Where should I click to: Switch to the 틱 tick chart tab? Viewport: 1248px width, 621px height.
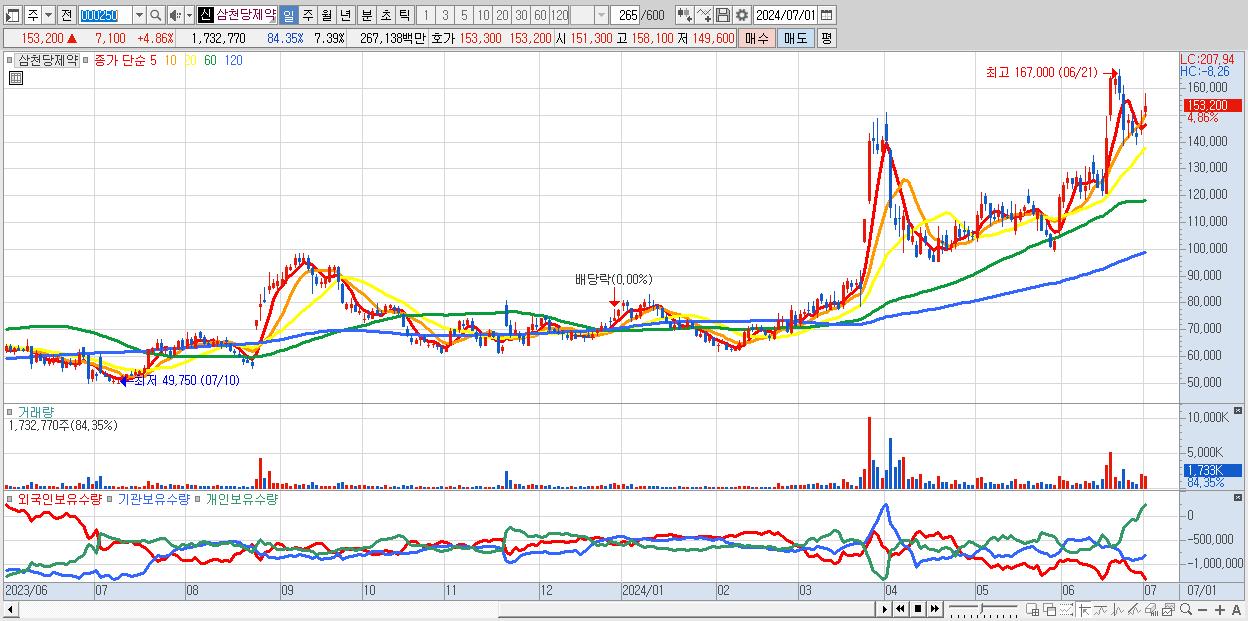[x=404, y=15]
